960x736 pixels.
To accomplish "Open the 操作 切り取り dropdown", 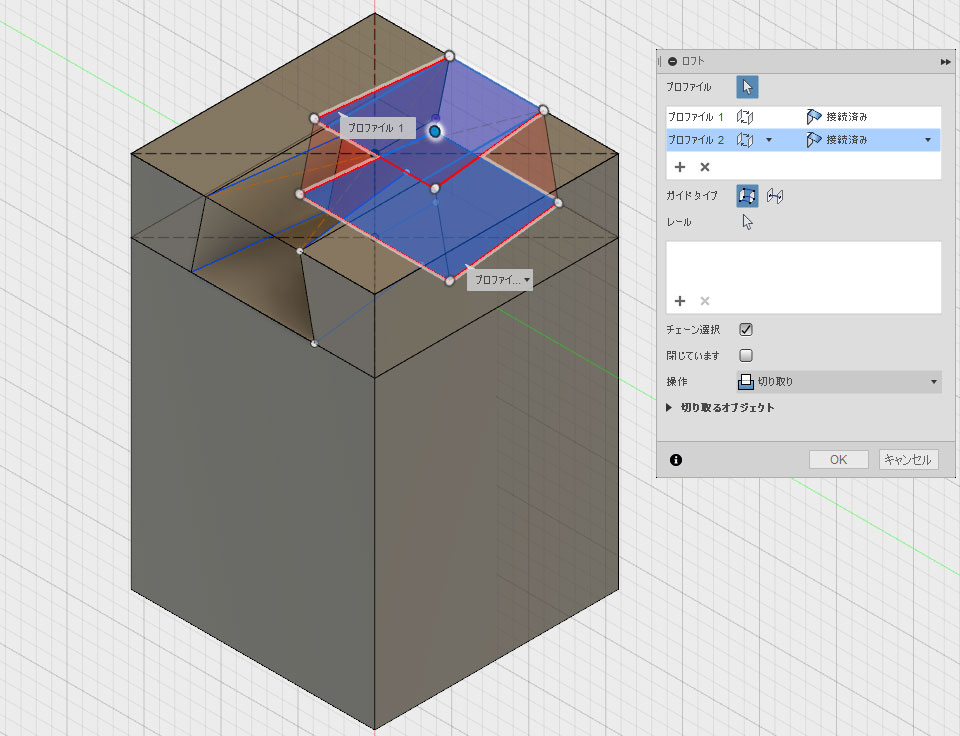I will pos(838,381).
